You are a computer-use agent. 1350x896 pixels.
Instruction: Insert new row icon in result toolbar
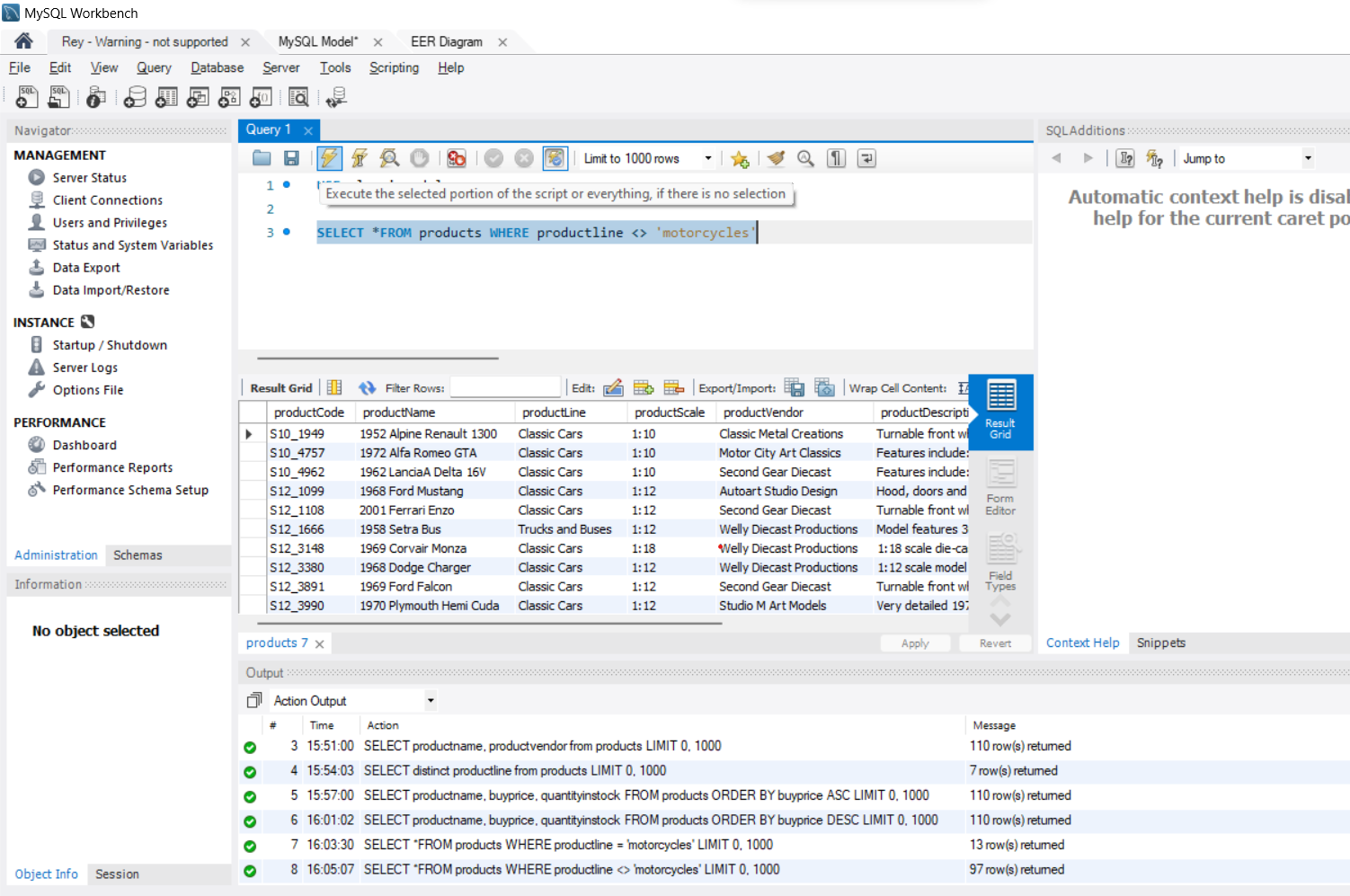[644, 387]
